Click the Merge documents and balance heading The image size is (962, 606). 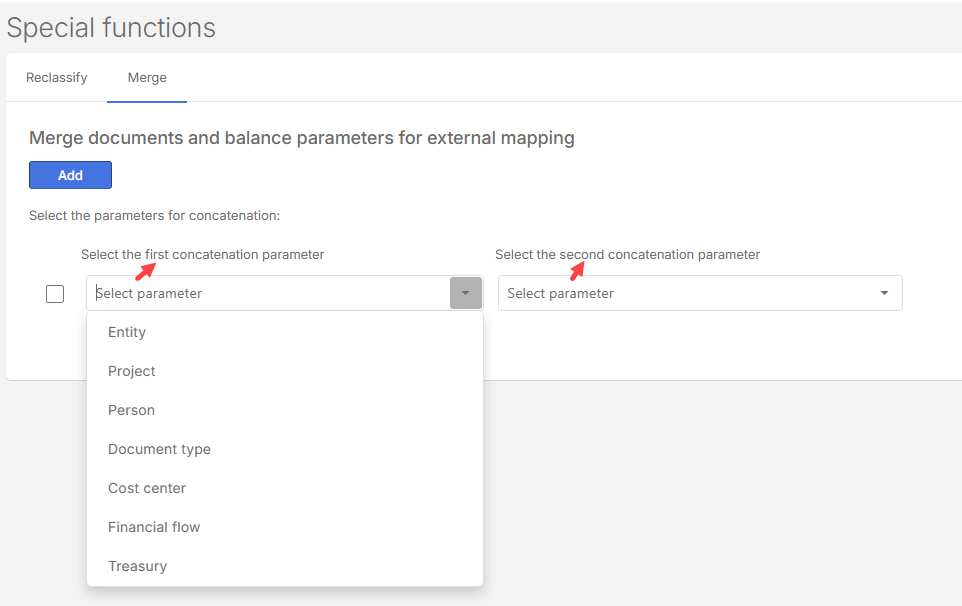[x=301, y=138]
